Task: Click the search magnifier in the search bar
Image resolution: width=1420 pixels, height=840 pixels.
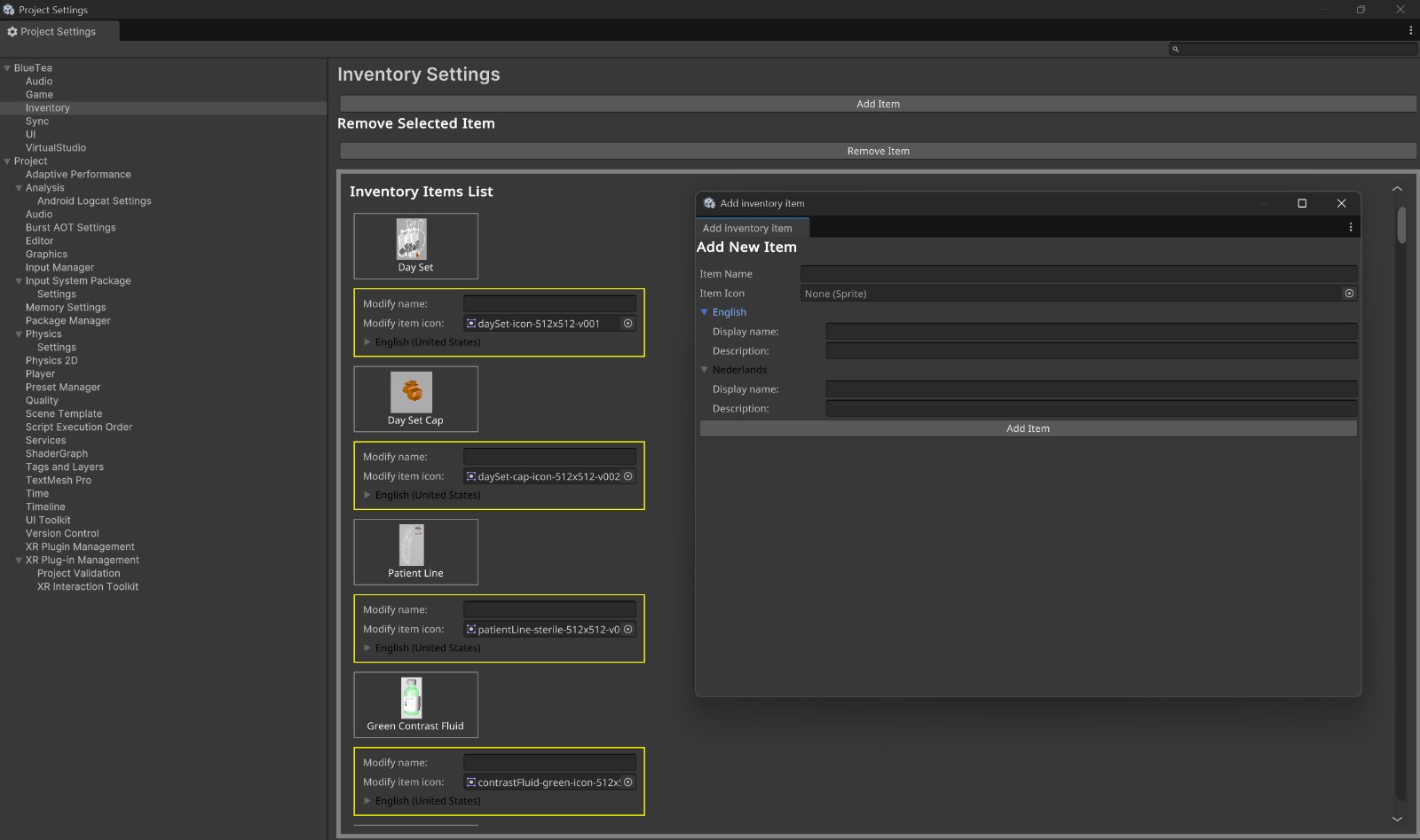Action: click(1177, 50)
